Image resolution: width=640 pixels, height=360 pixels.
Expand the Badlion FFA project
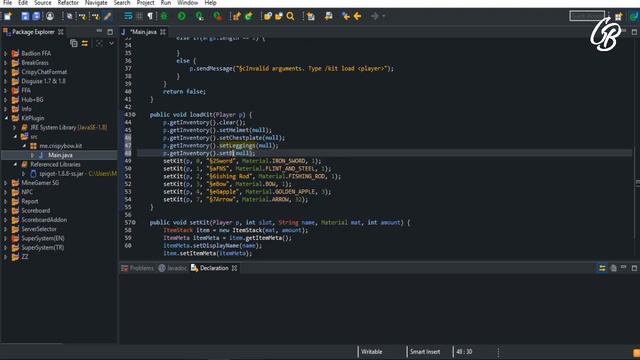(5, 53)
